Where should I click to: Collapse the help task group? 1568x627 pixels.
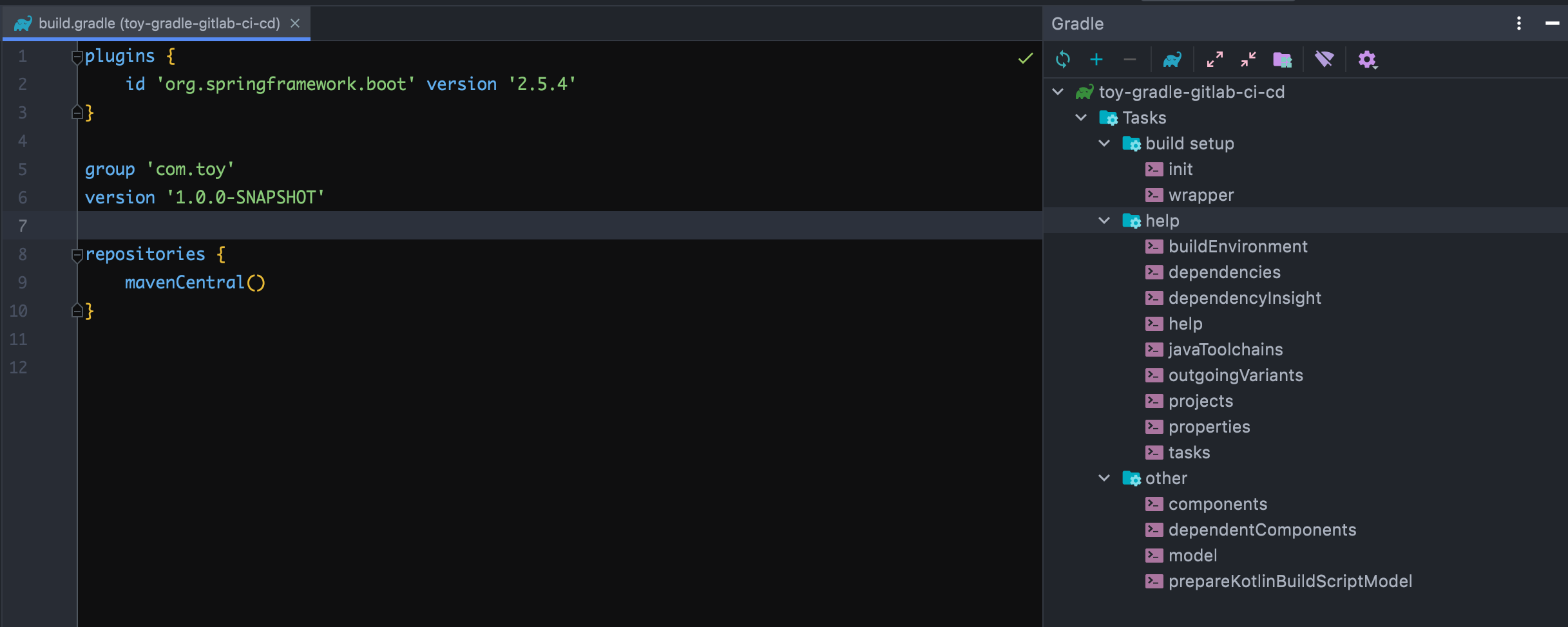click(x=1104, y=221)
